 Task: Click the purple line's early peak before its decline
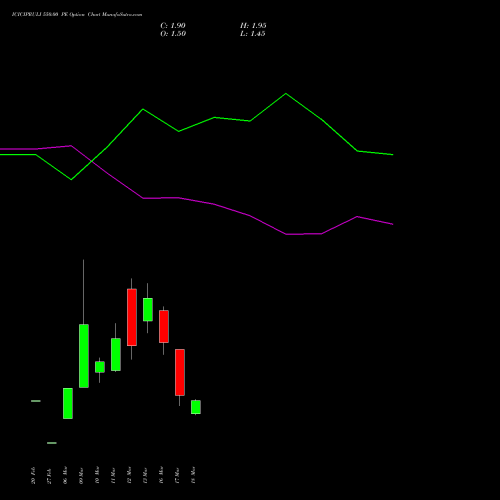click(x=71, y=146)
